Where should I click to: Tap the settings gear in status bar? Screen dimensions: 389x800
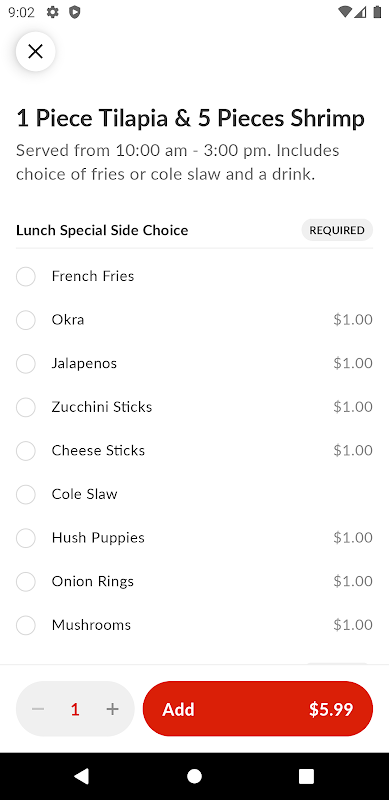(x=53, y=12)
